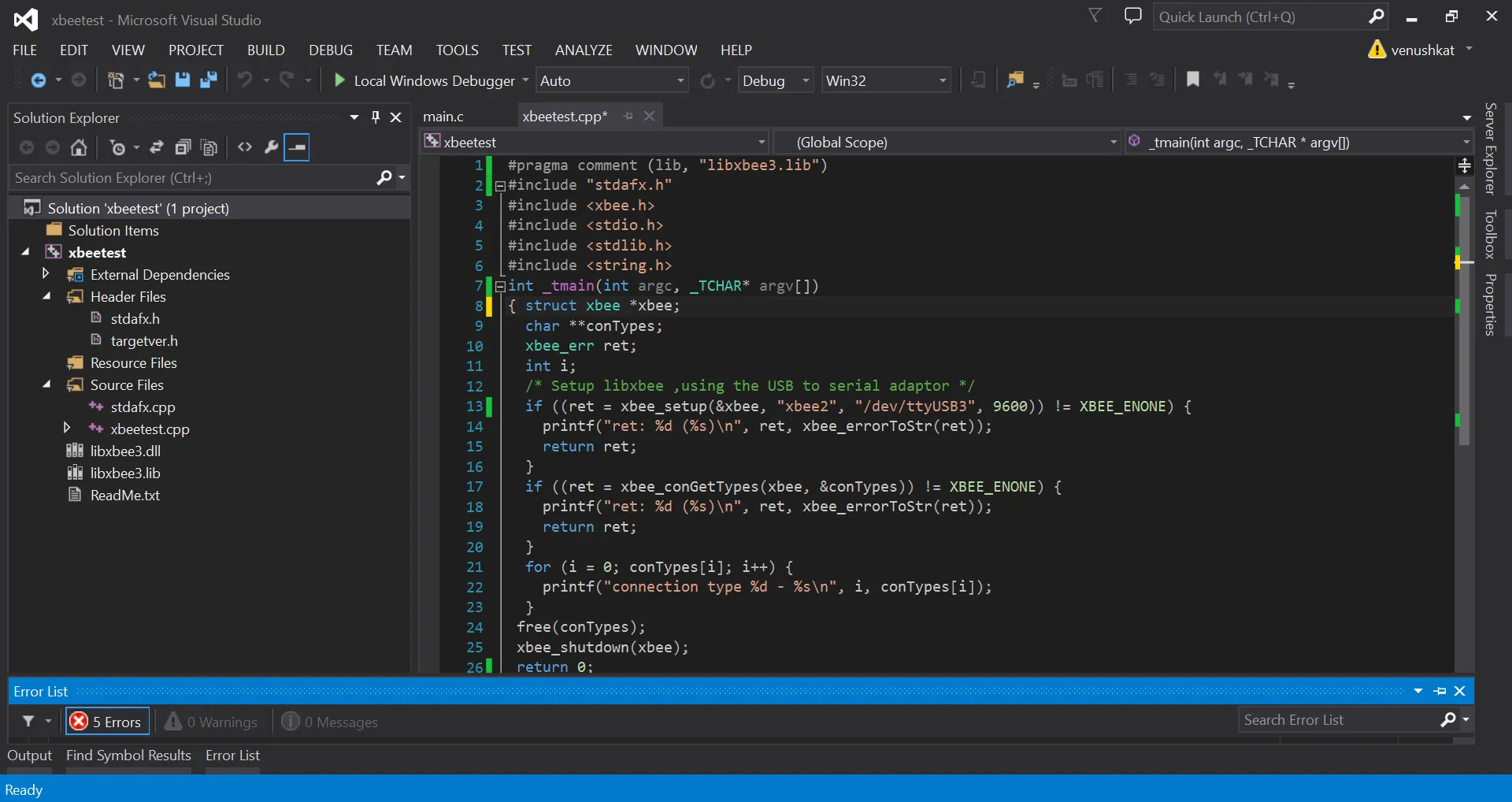Viewport: 1512px width, 802px height.
Task: Click the Find in Files icon
Action: click(x=1015, y=80)
